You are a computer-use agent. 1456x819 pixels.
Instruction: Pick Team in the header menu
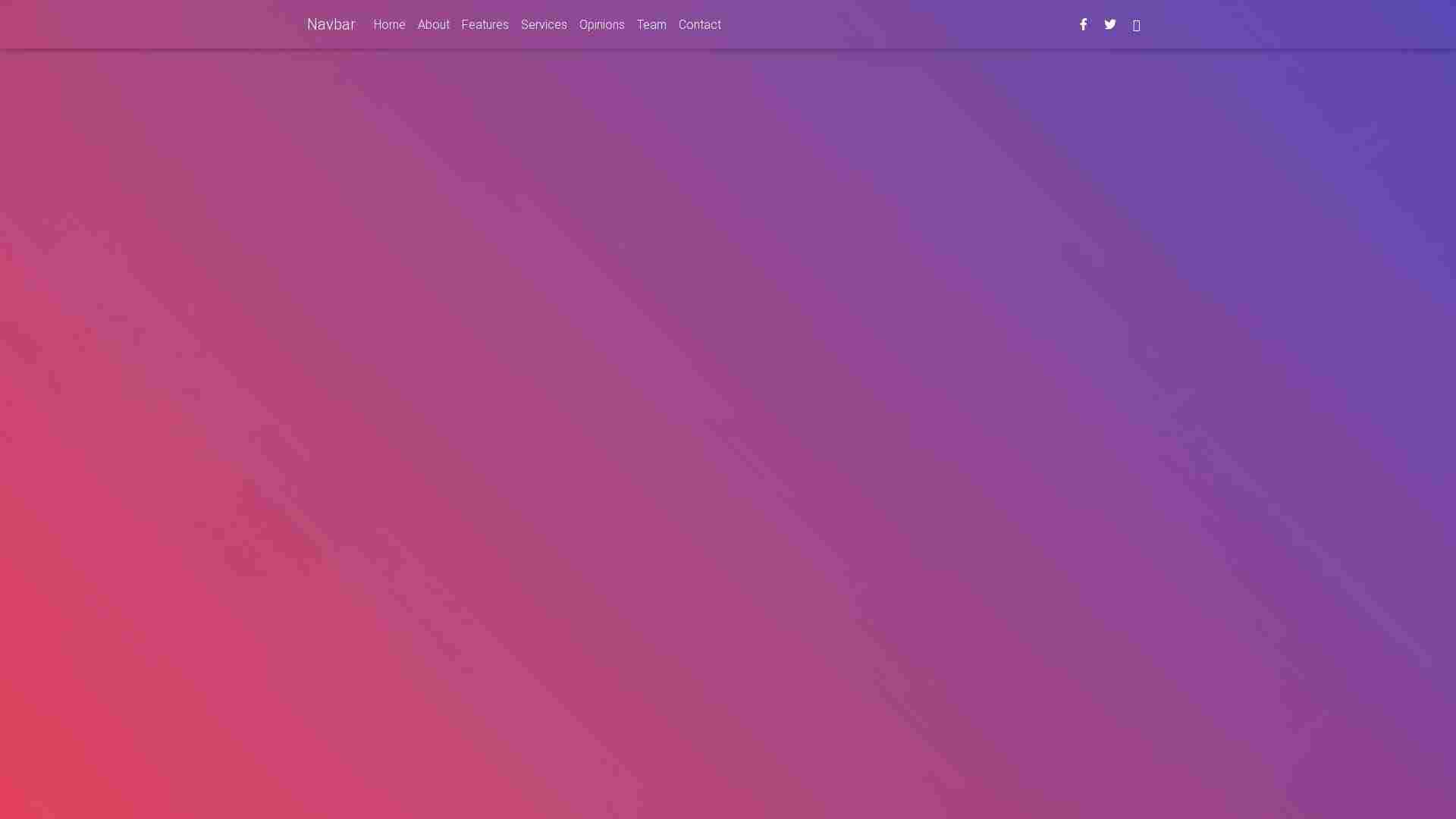point(651,25)
